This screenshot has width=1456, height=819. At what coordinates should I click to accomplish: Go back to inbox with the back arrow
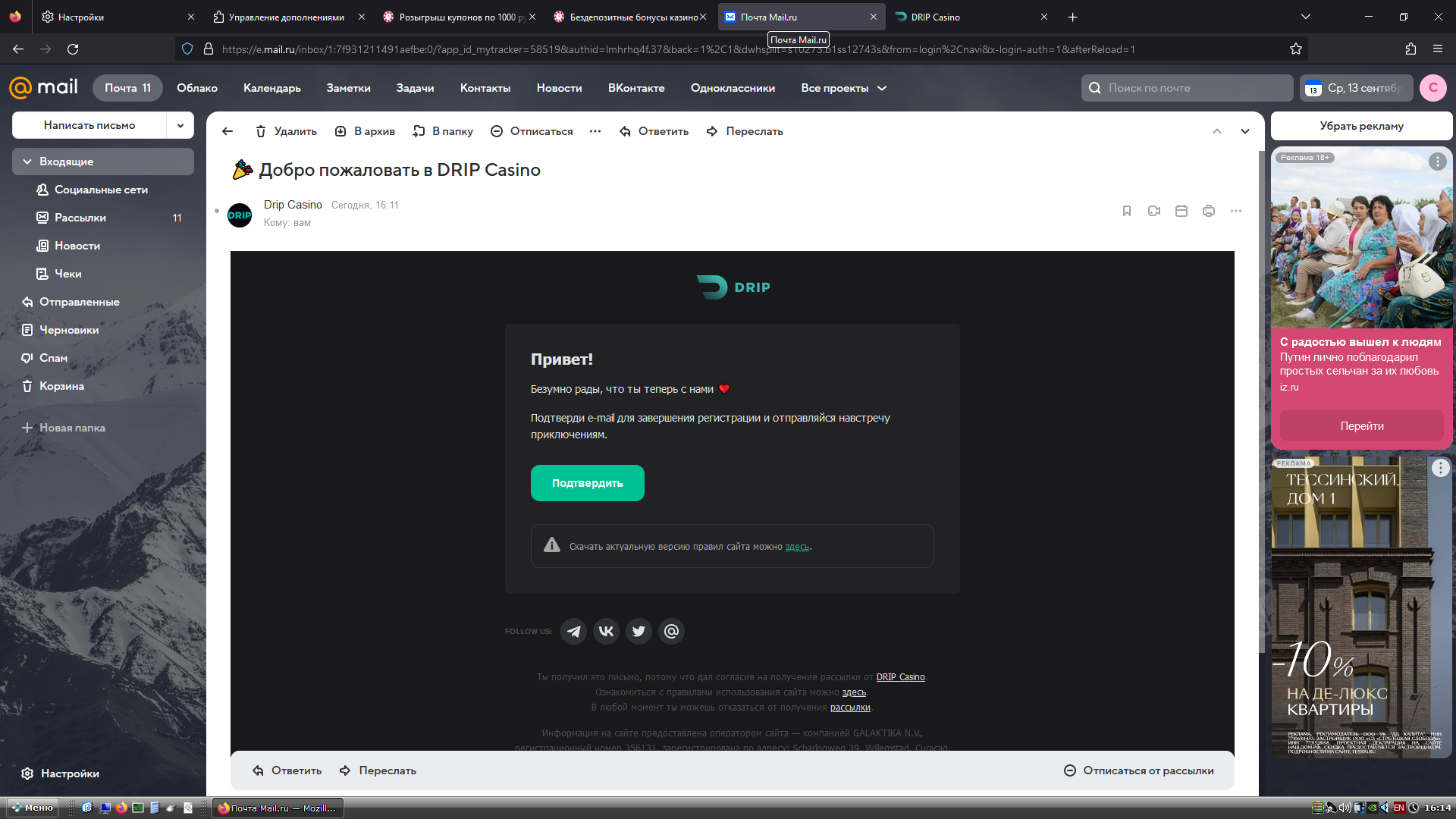click(227, 131)
